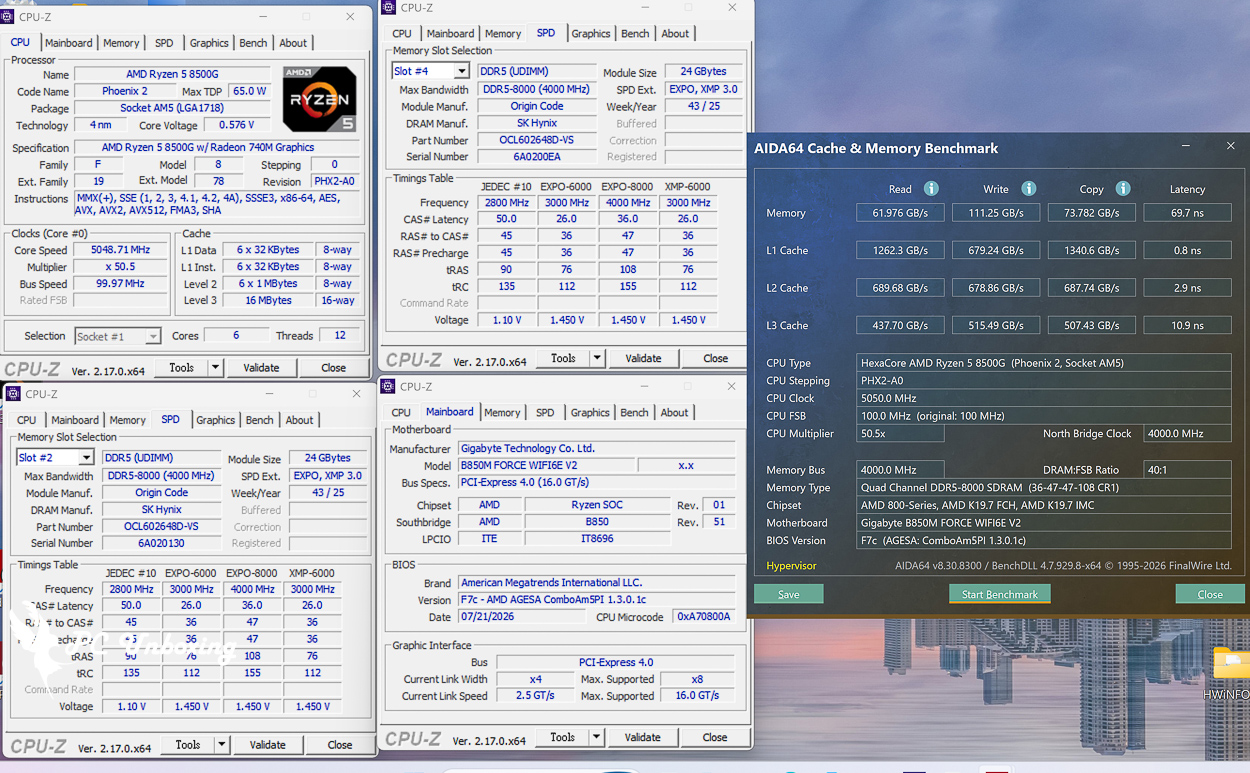The width and height of the screenshot is (1250, 773).
Task: Open the Slot #2 memory slot dropdown
Action: point(86,458)
